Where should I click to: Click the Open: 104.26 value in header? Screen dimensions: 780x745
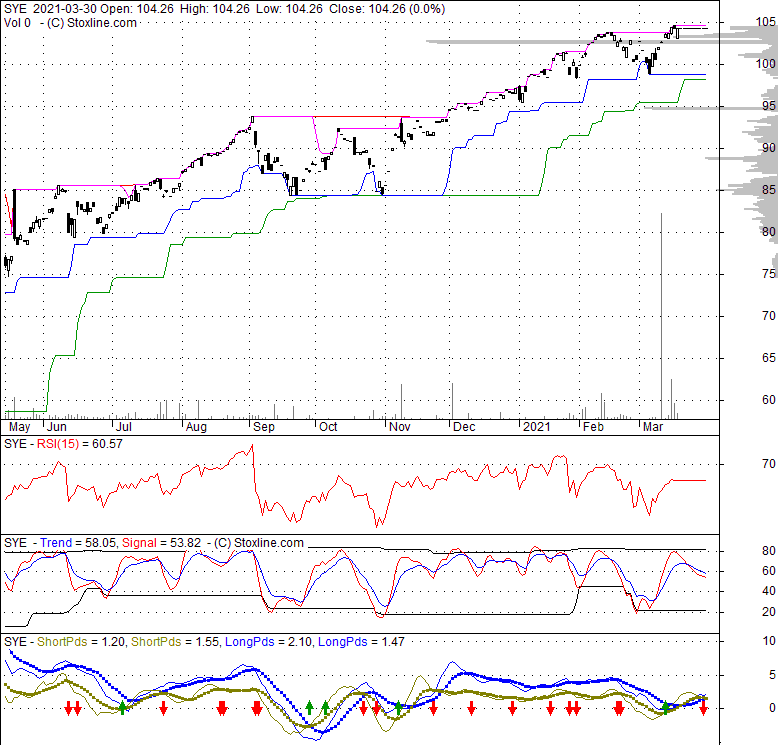137,9
